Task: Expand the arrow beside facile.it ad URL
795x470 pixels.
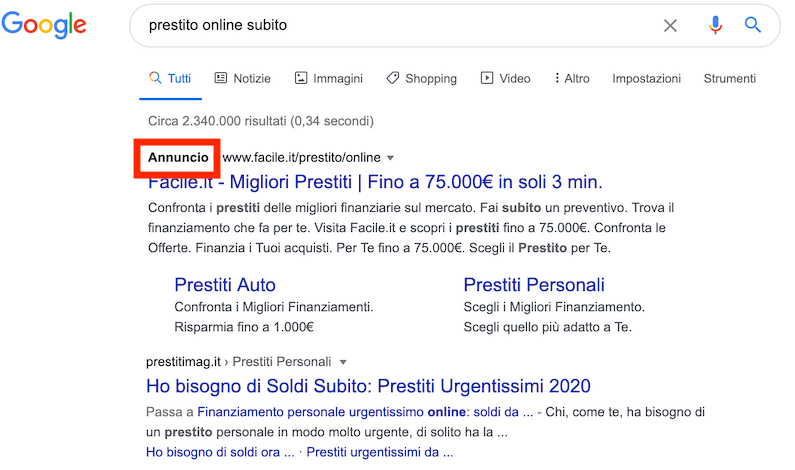Action: click(391, 158)
